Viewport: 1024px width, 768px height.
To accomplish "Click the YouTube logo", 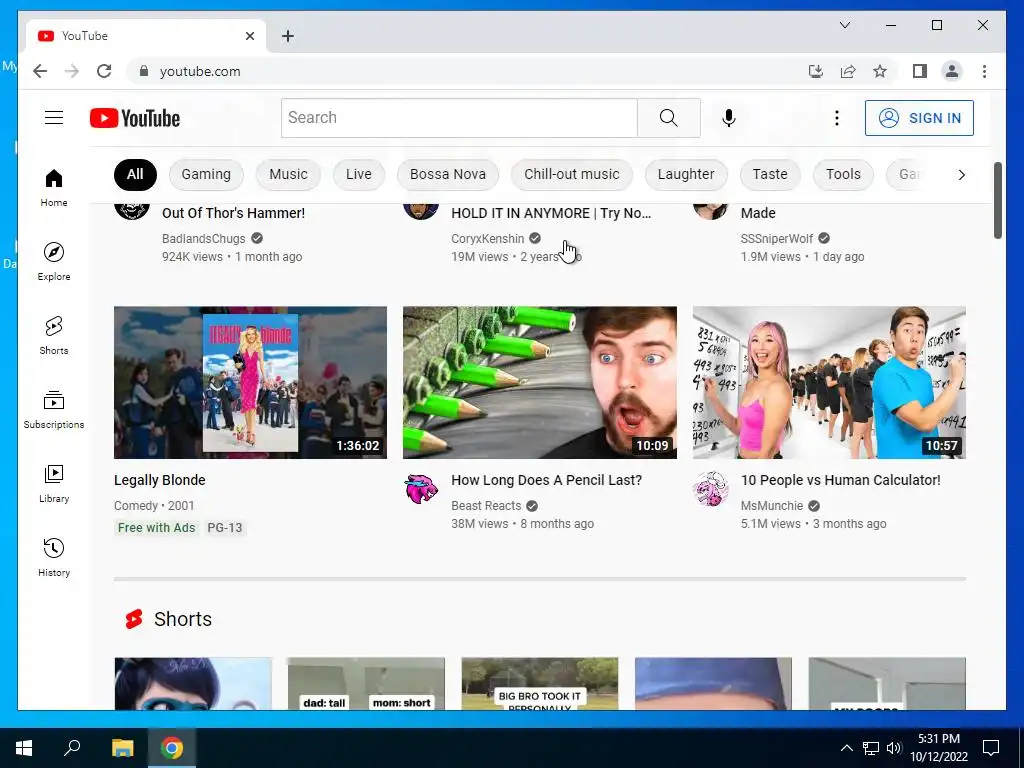I will click(135, 118).
